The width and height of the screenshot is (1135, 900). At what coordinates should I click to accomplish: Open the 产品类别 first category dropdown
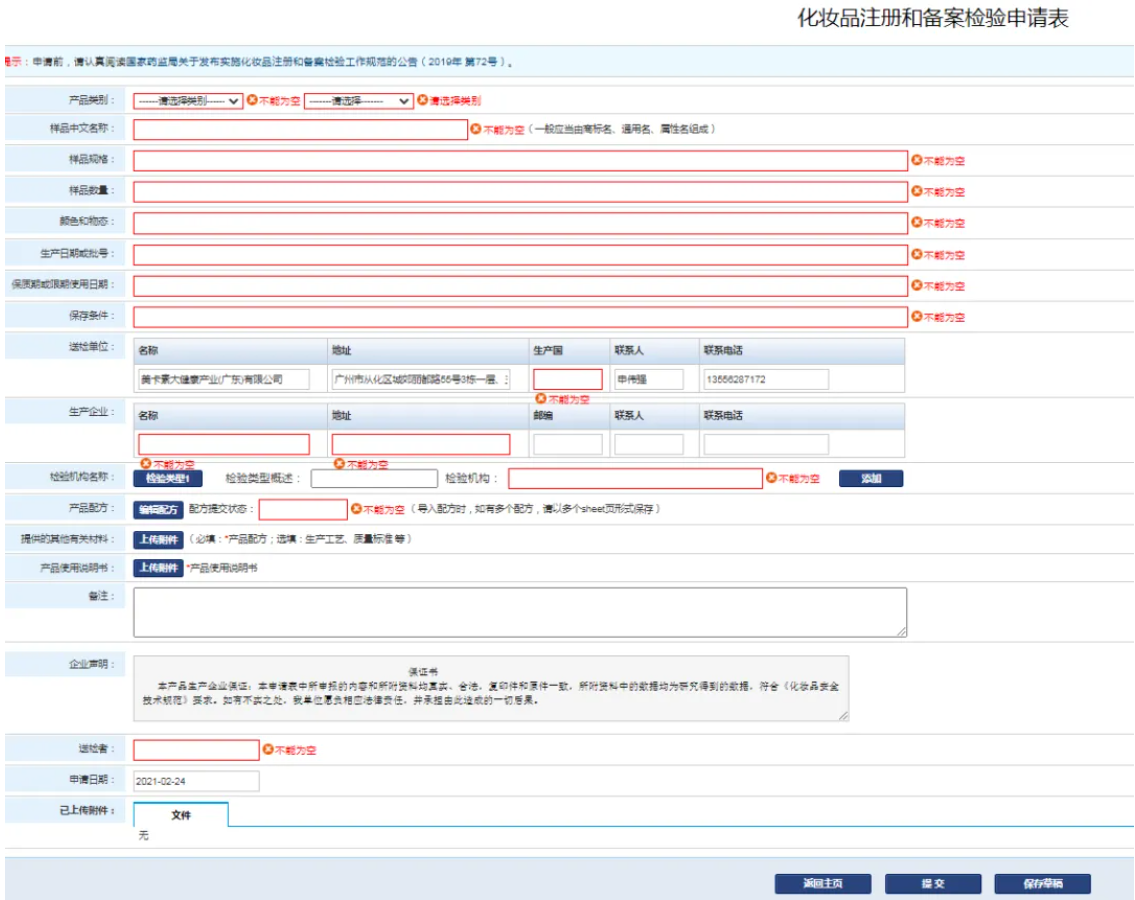pos(188,101)
